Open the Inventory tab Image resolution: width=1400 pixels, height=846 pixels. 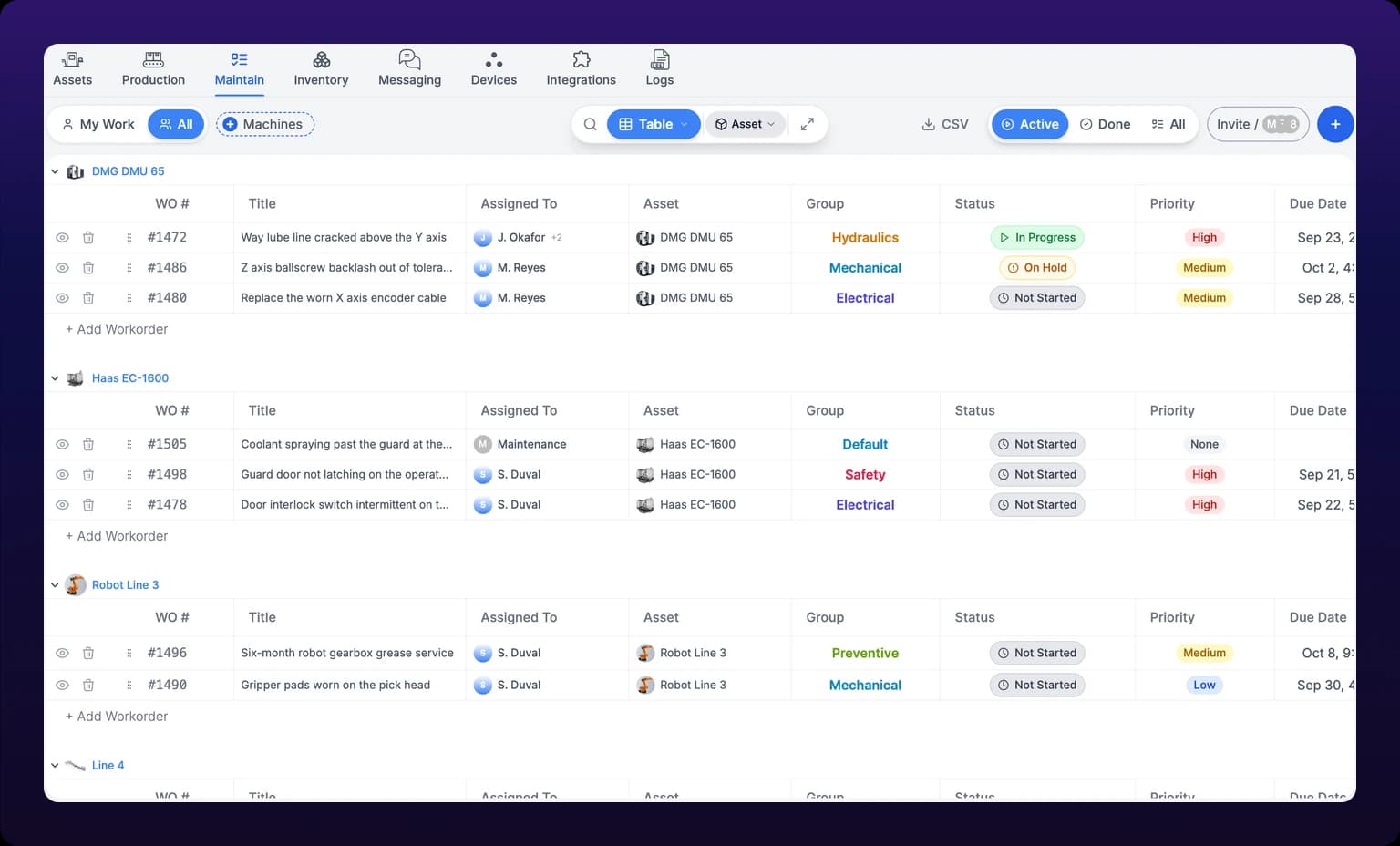pyautogui.click(x=321, y=69)
